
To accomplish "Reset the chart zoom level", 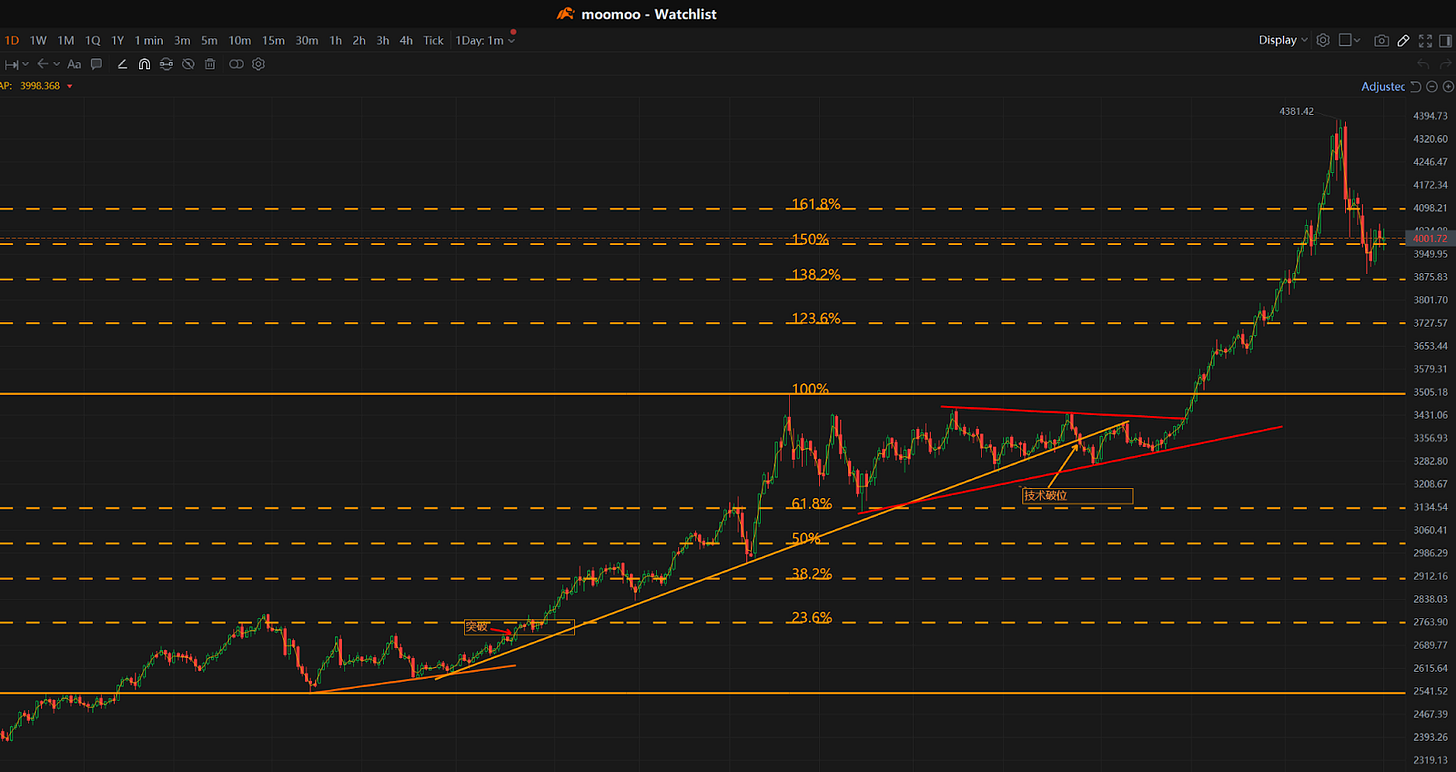I will point(1416,87).
